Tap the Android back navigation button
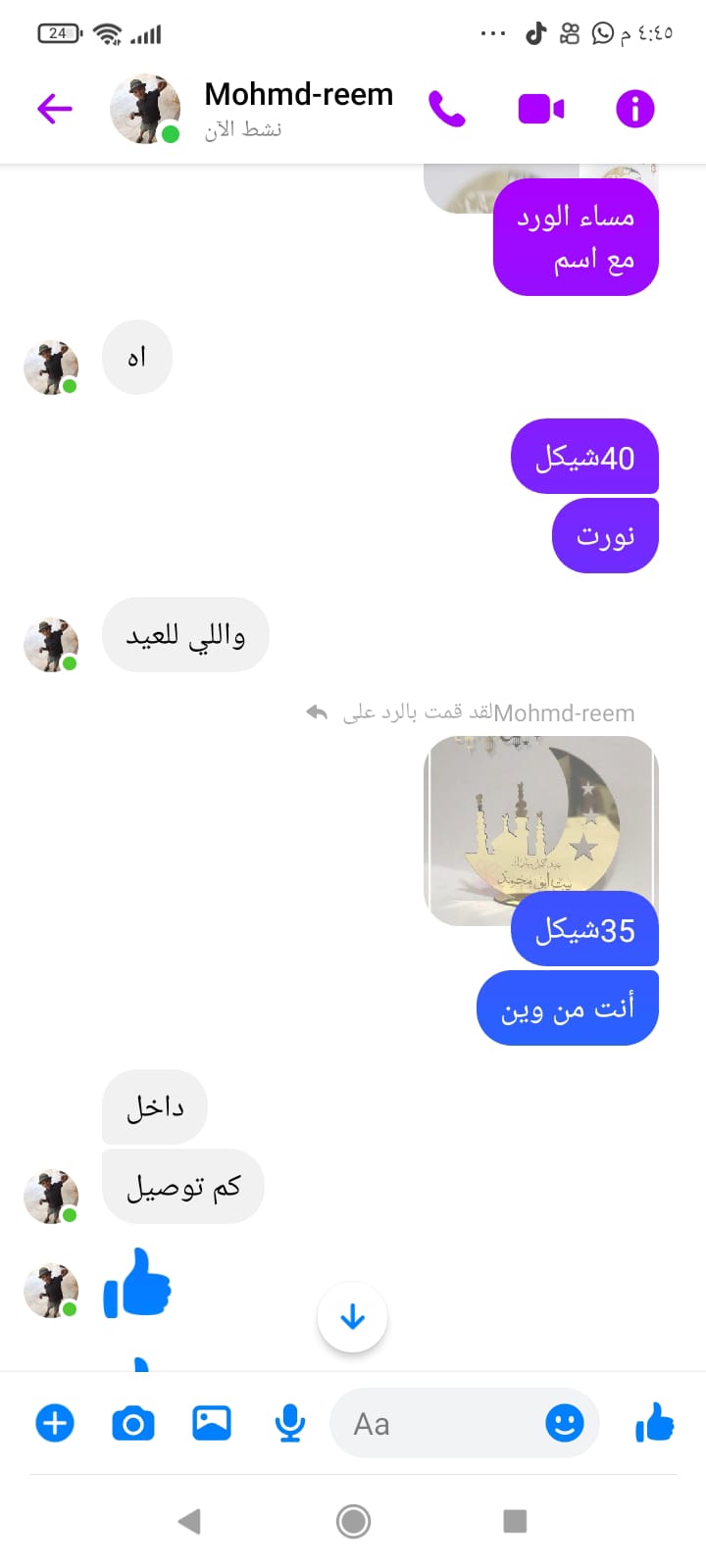 click(189, 1521)
